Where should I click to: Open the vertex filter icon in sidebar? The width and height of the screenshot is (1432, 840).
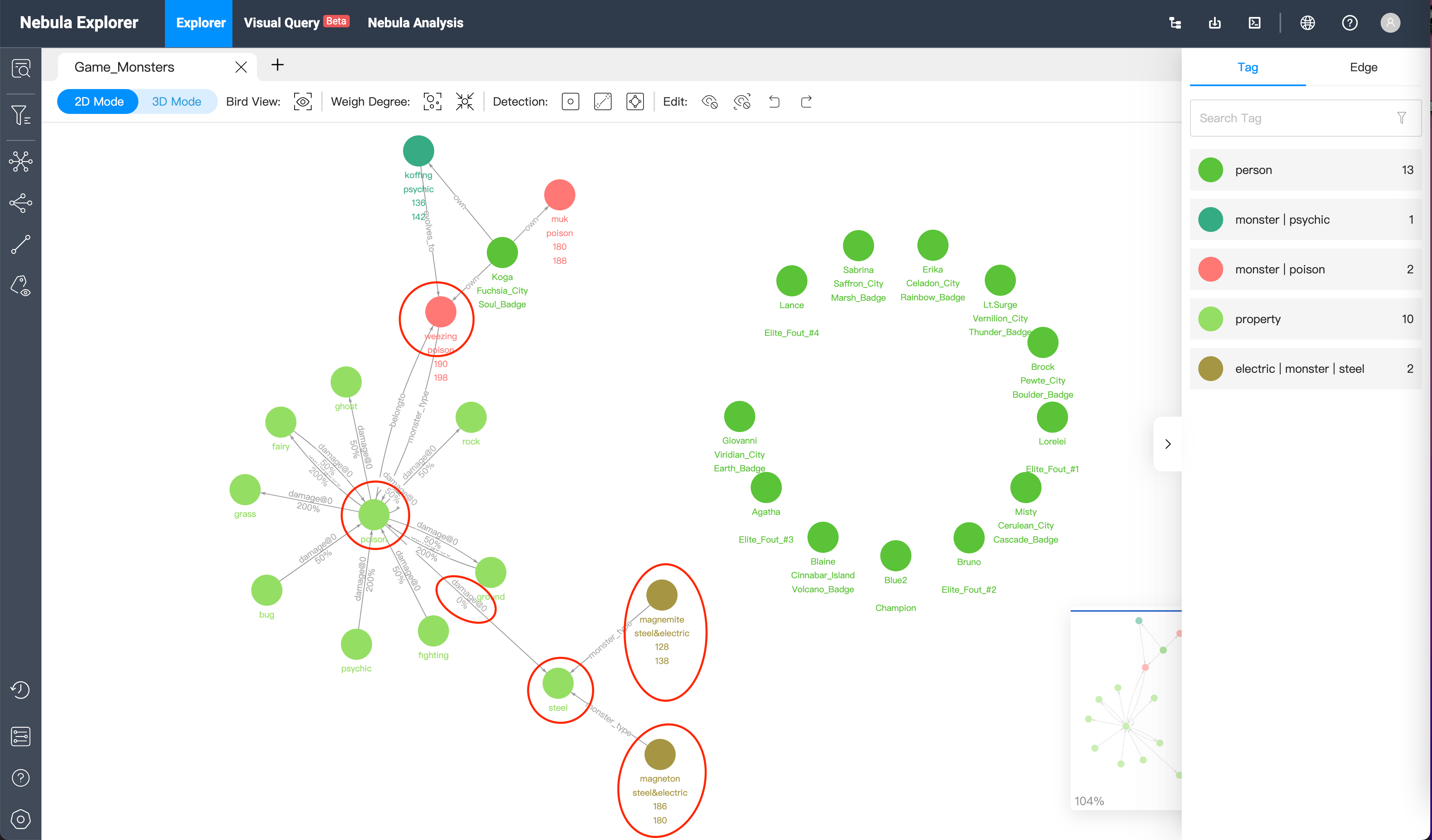tap(21, 115)
